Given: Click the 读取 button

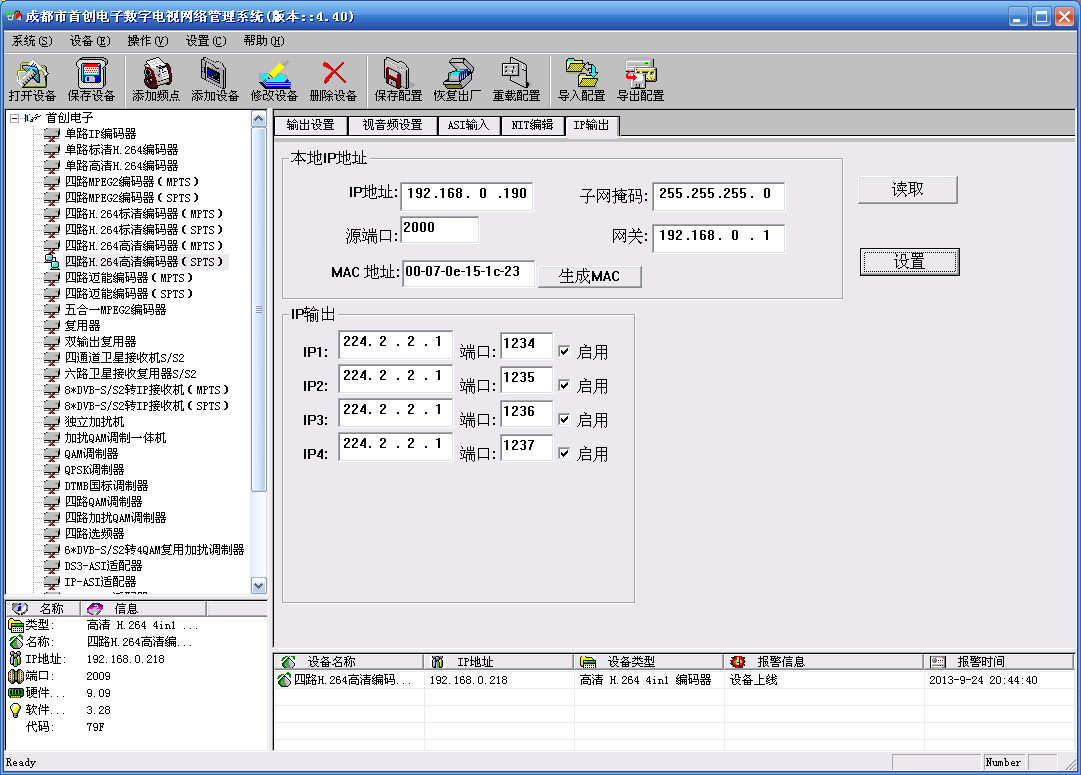Looking at the screenshot, I should [x=907, y=190].
